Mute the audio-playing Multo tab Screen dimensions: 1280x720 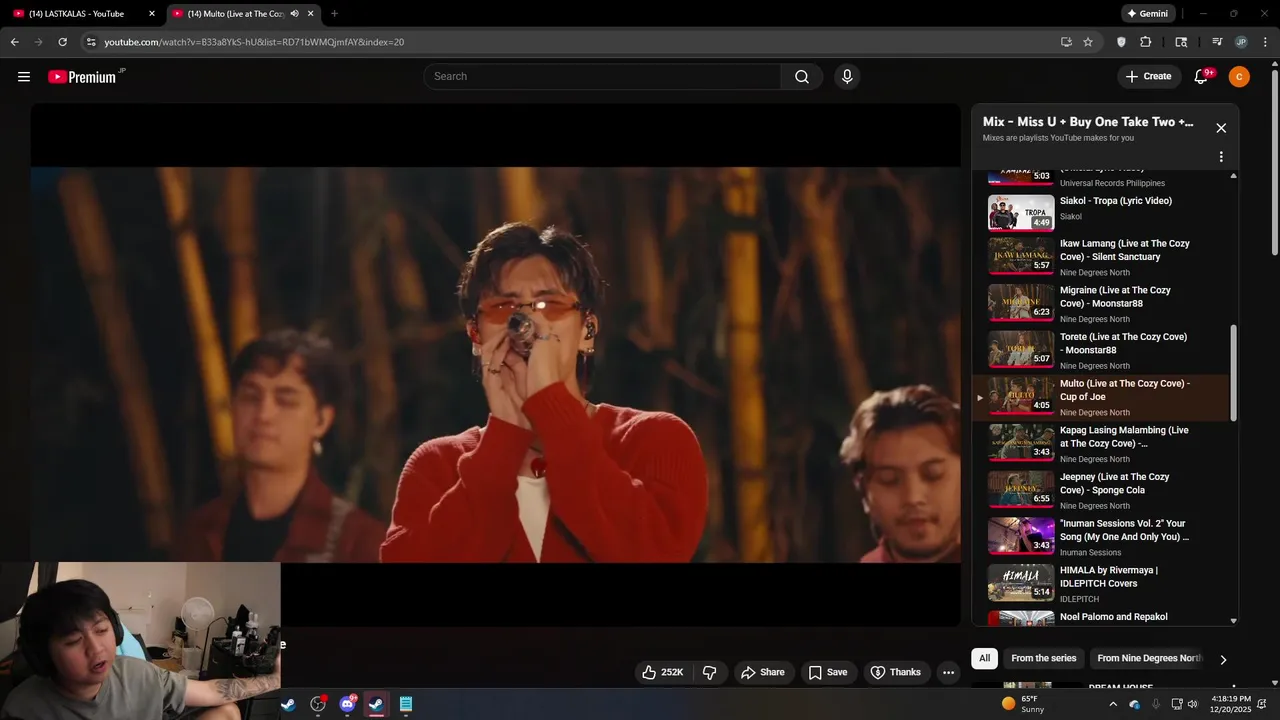point(294,14)
